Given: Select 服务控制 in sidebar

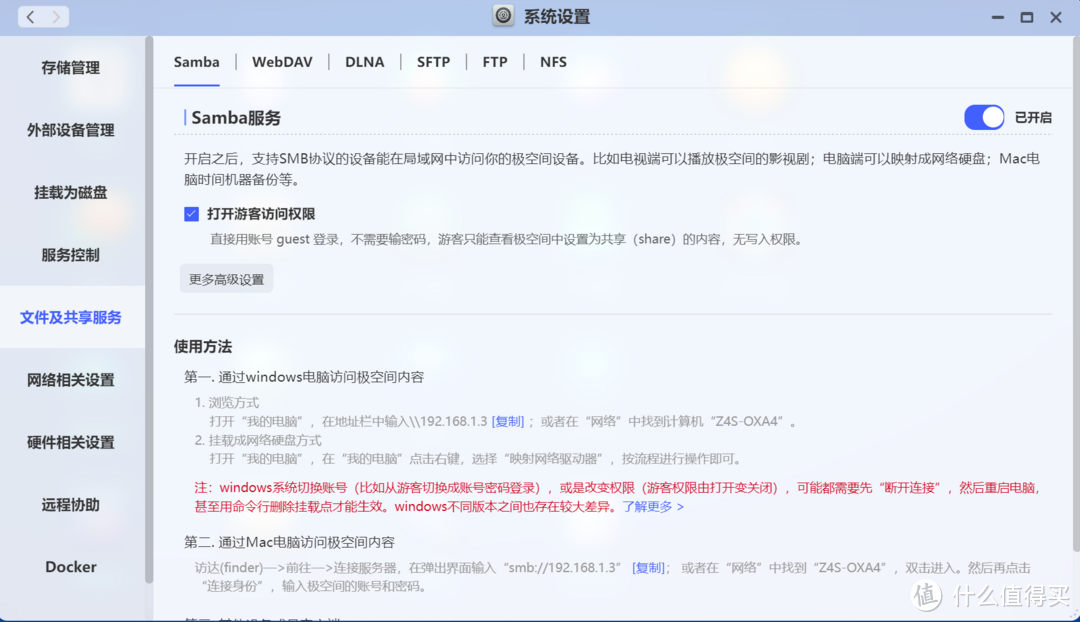Looking at the screenshot, I should tap(71, 255).
